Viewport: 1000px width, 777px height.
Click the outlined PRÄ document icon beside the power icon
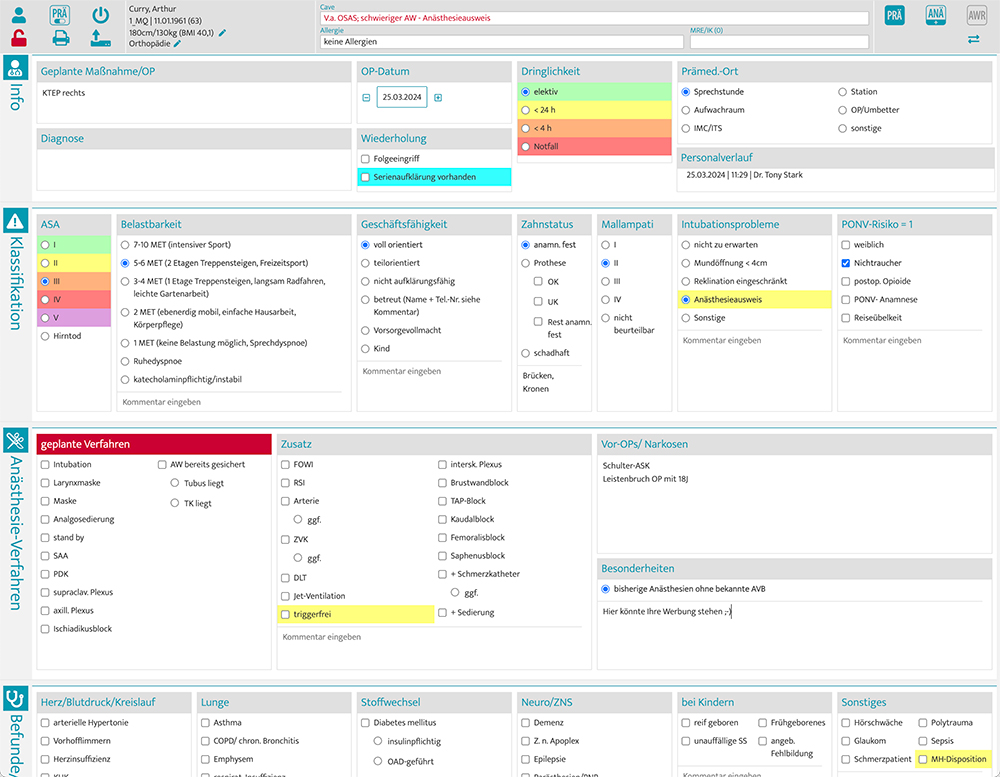click(60, 15)
